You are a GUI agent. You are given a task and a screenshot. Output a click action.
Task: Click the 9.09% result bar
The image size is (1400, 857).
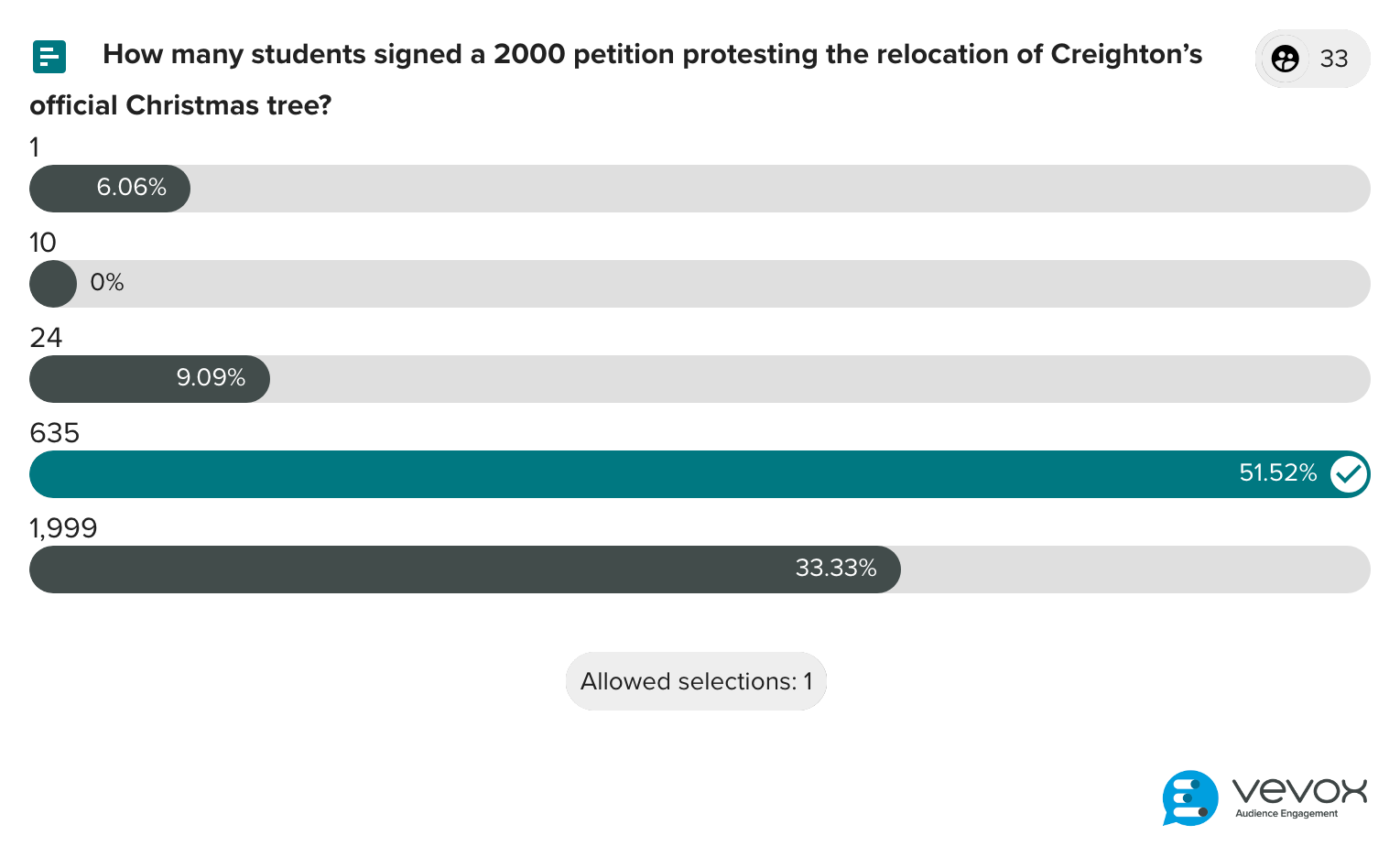pos(149,379)
